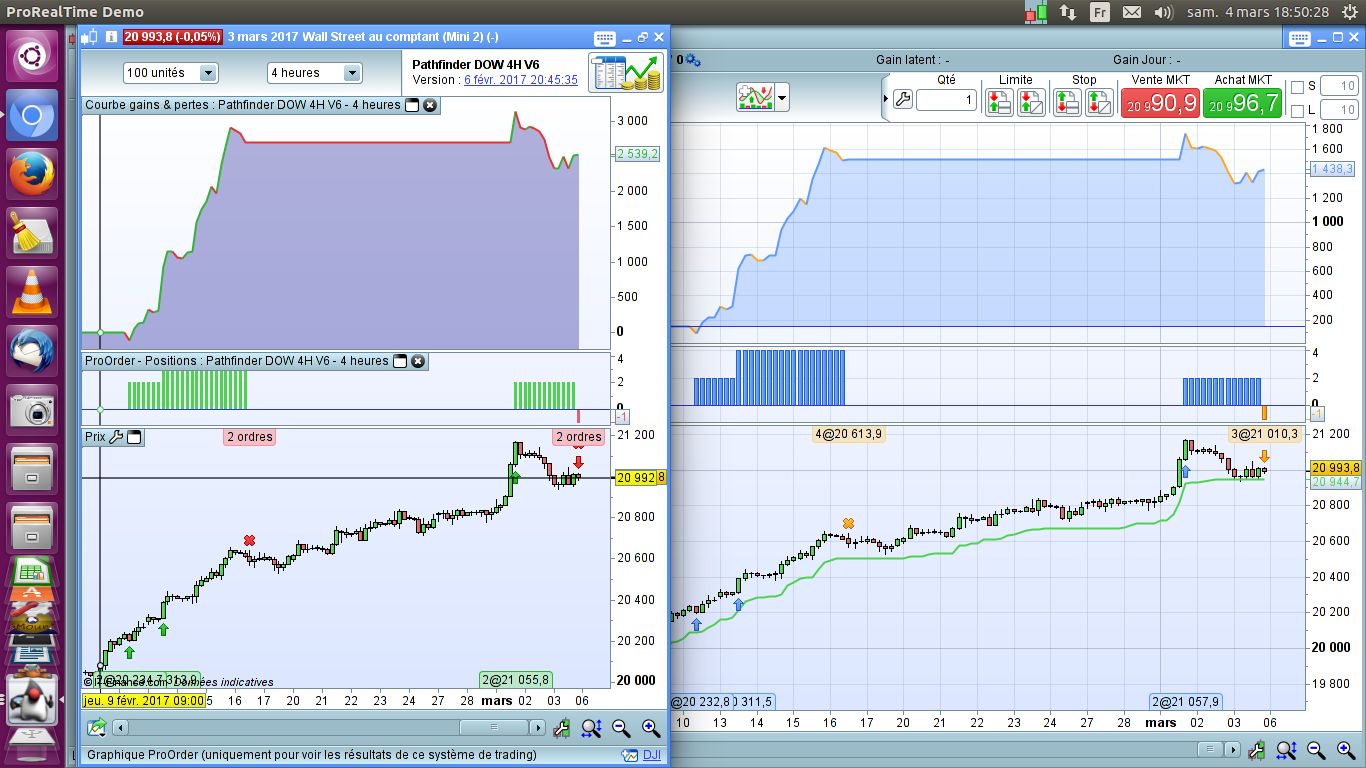
Task: Maximize the Courbe gains & pertes panel
Action: [411, 105]
